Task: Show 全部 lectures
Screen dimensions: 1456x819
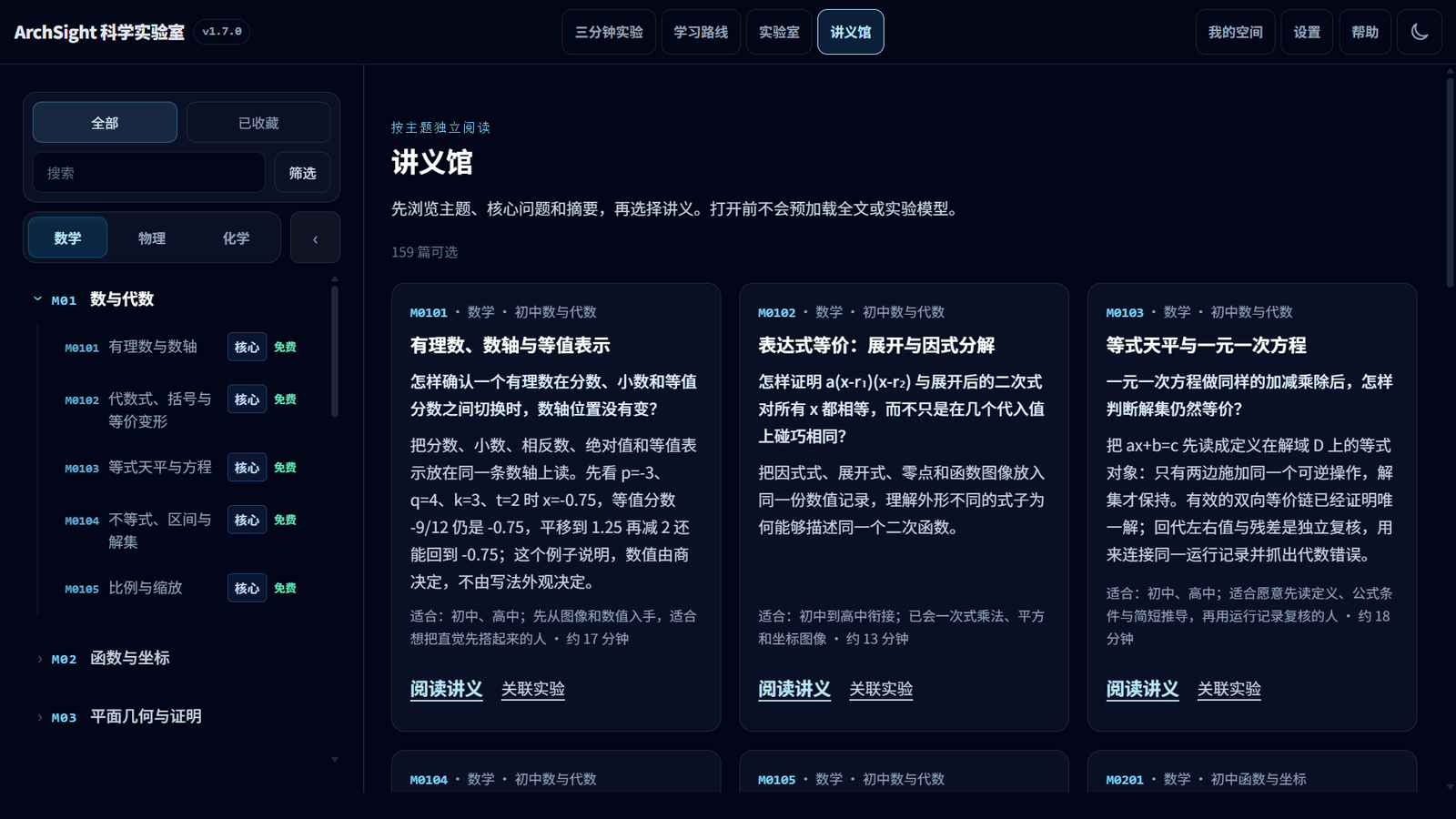Action: (x=105, y=122)
